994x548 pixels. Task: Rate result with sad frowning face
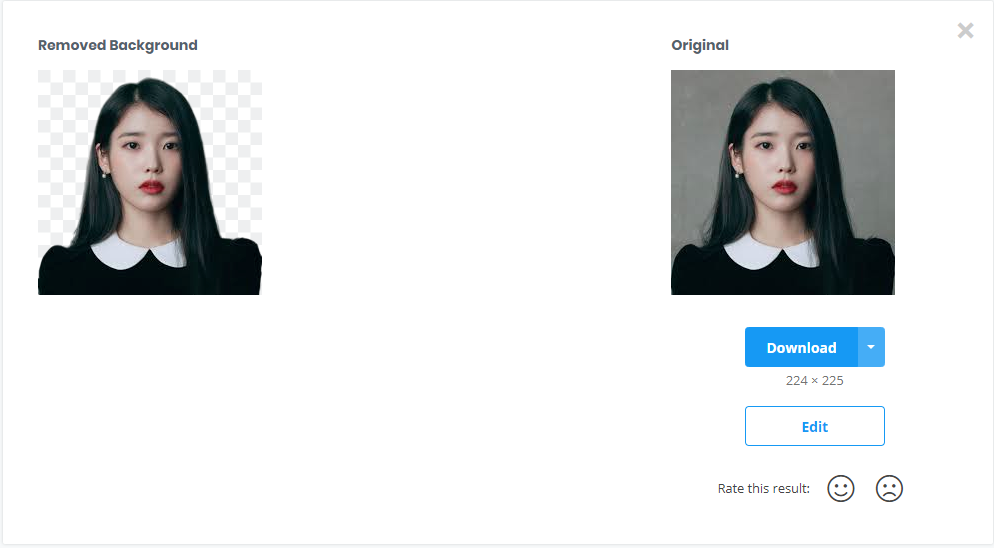(x=889, y=488)
